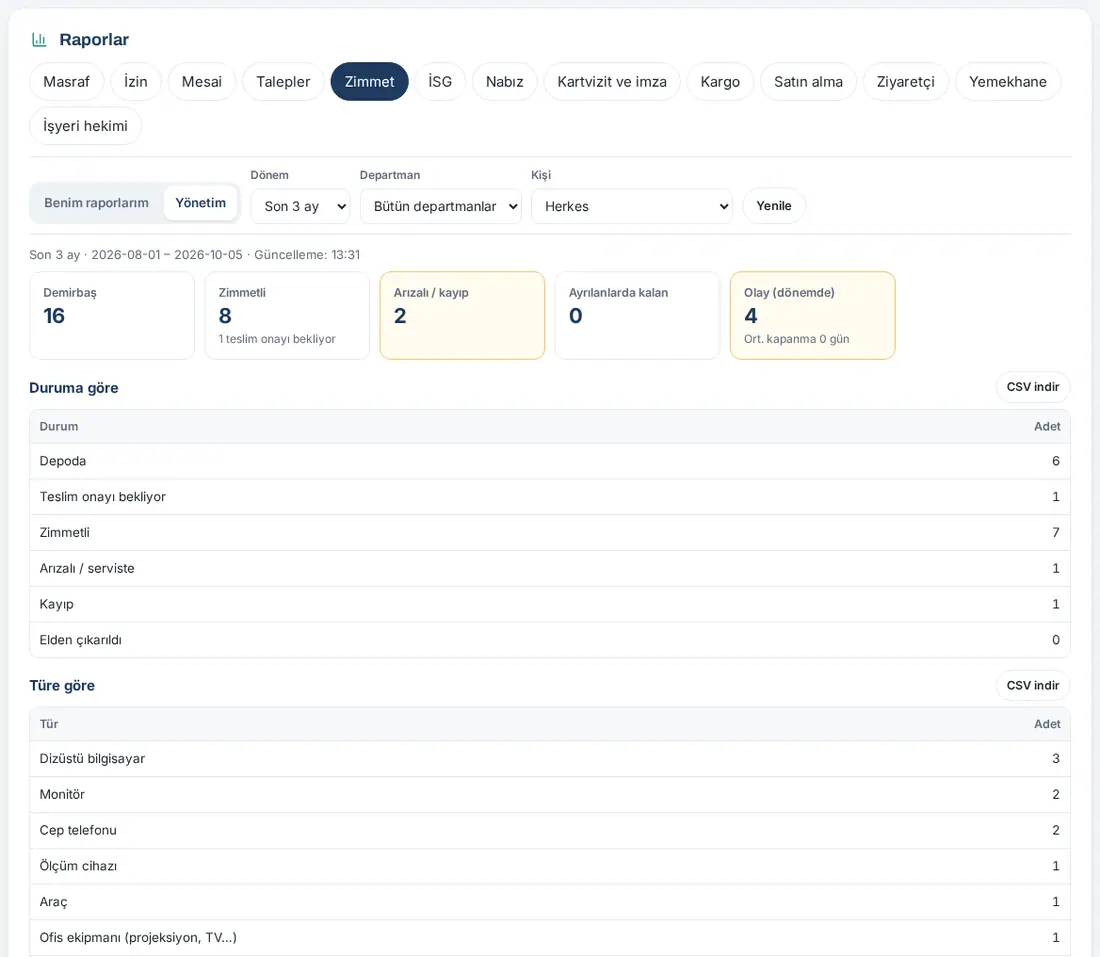Select the Yönetim view toggle
The image size is (1100, 957).
[x=201, y=203]
